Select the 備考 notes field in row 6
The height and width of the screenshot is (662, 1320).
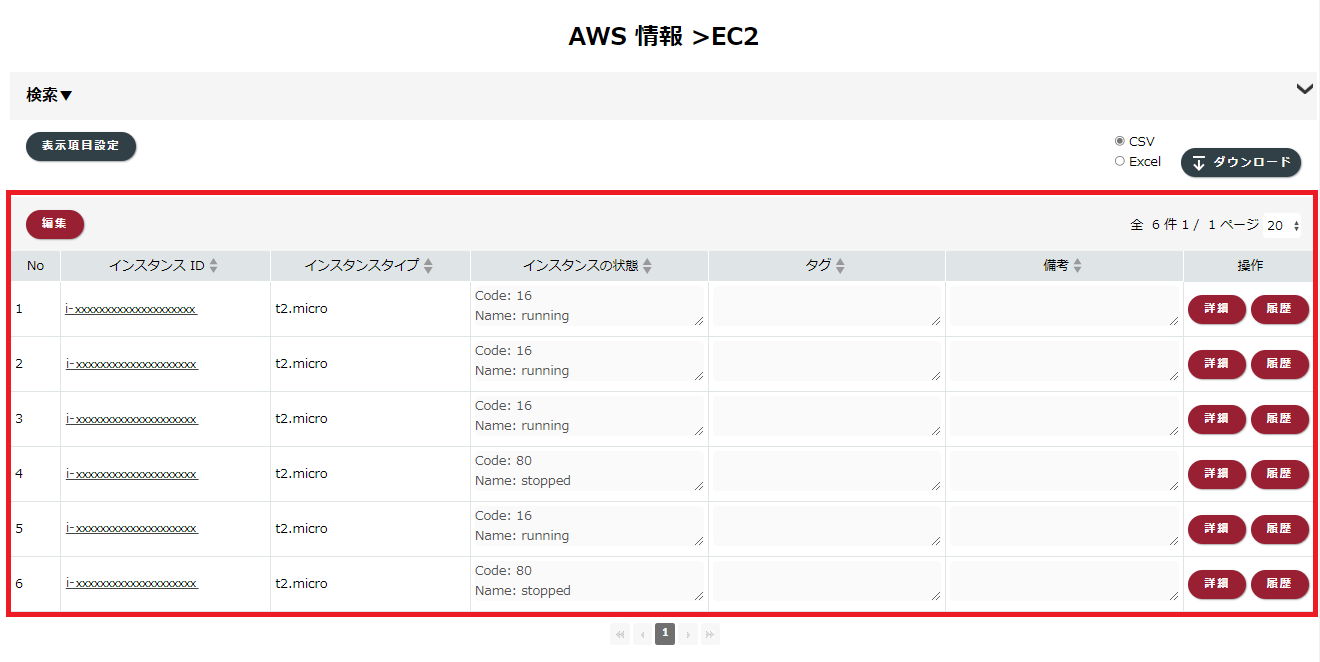pos(1065,581)
